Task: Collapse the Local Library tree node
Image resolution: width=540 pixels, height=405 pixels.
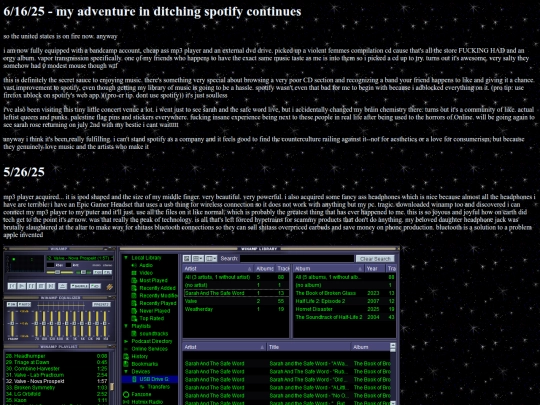Action: point(126,258)
